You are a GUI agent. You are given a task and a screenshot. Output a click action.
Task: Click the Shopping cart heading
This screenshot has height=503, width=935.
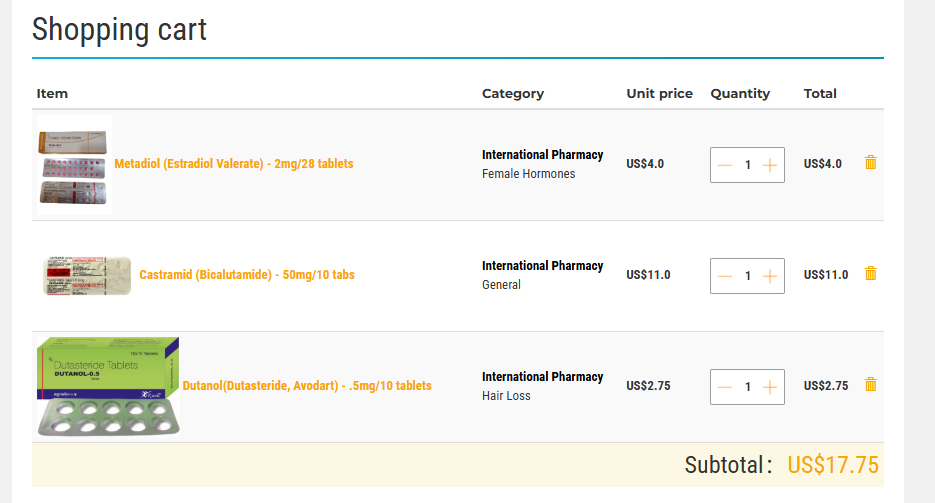coord(119,29)
